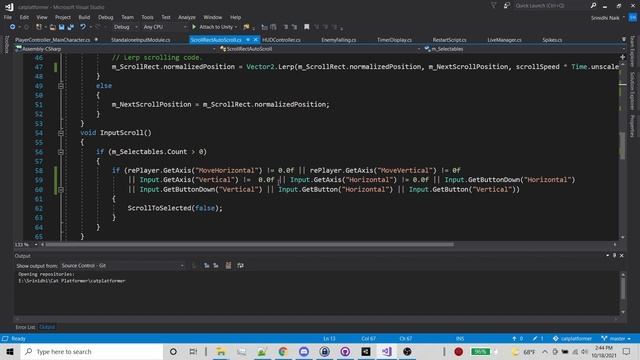640x360 pixels.
Task: Go to previous message in Output toolbar
Action: pos(207,266)
